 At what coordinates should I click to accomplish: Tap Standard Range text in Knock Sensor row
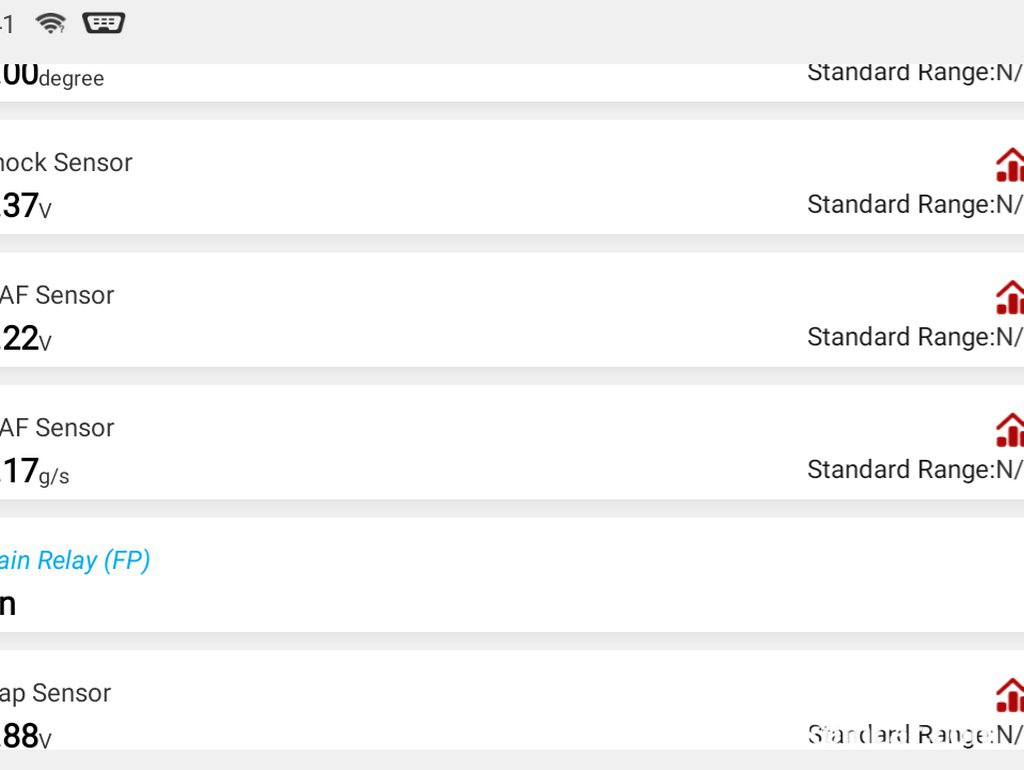(x=916, y=204)
